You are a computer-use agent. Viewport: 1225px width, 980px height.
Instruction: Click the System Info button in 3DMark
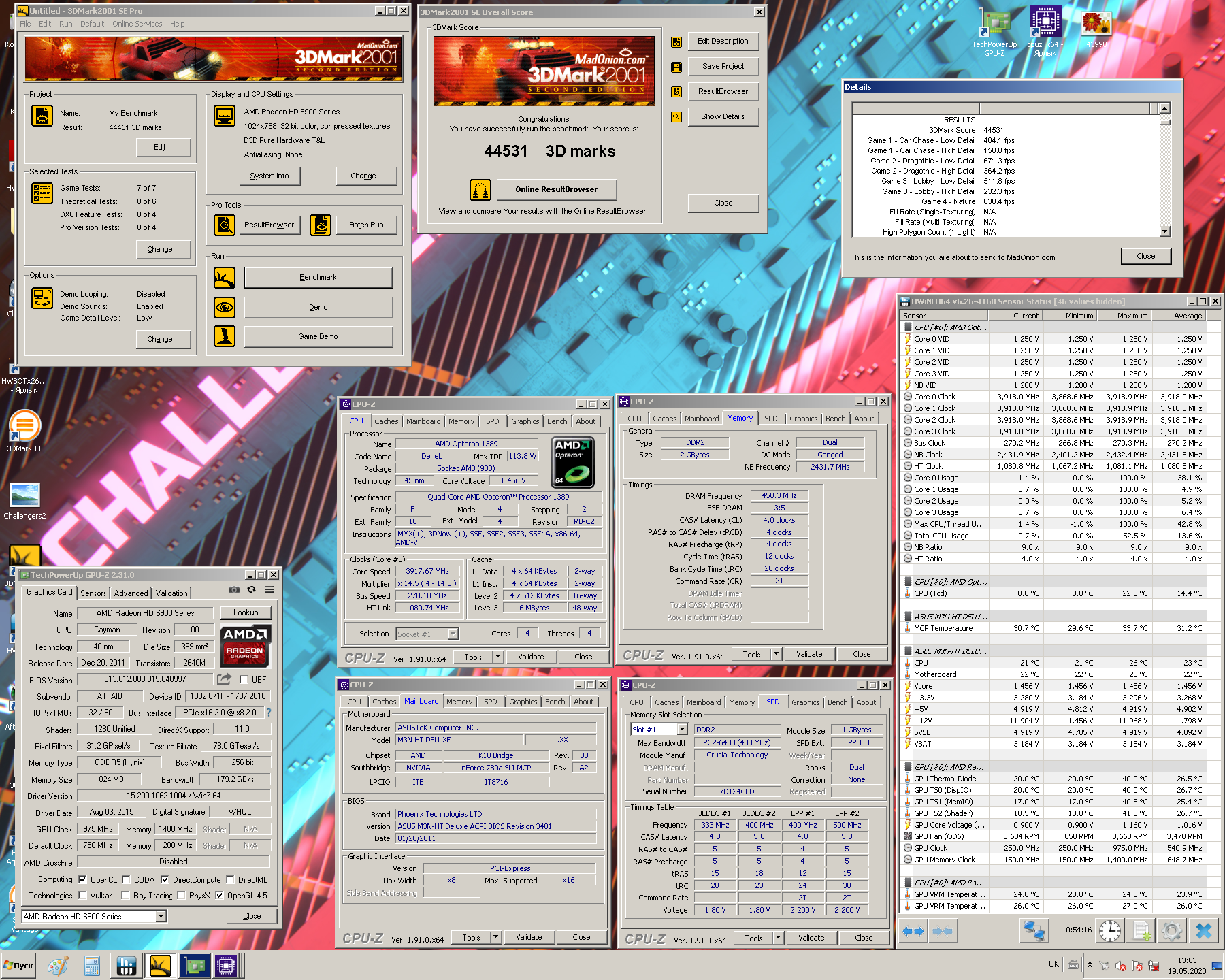pyautogui.click(x=269, y=176)
